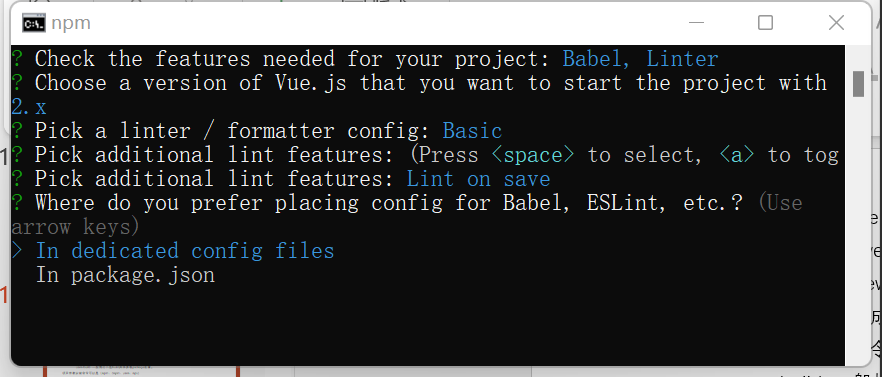Click the "npm" window title text
The image size is (882, 377).
click(70, 24)
